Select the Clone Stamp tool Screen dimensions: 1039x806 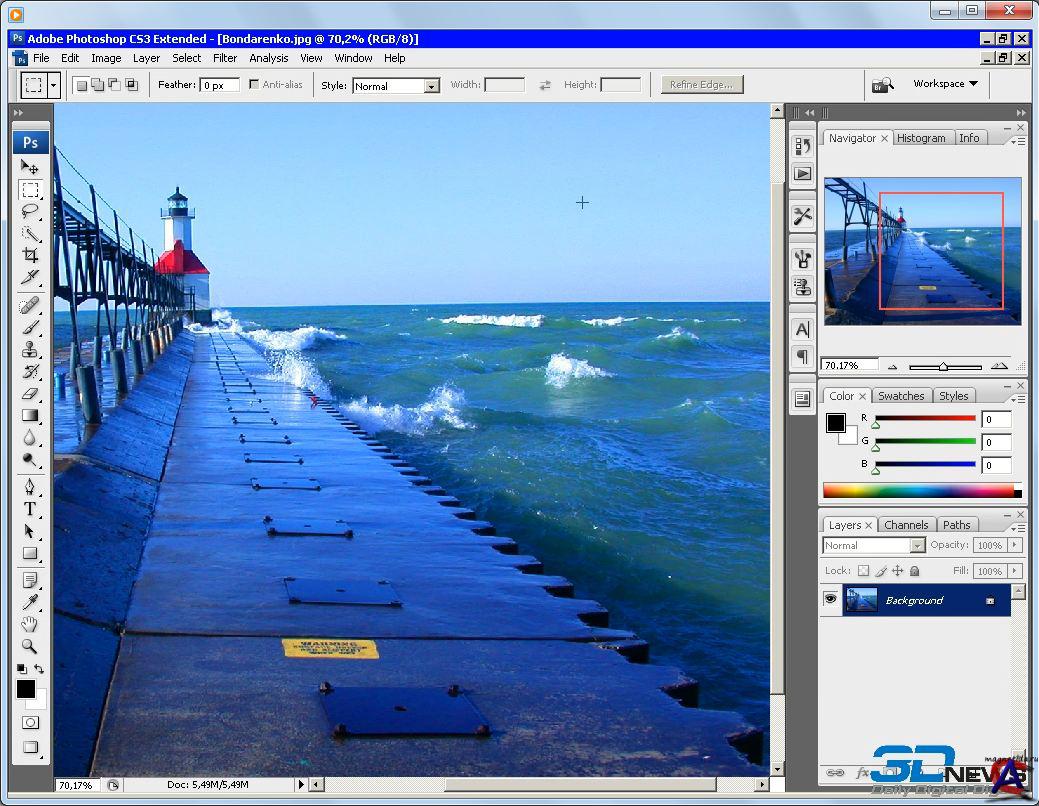[x=30, y=349]
